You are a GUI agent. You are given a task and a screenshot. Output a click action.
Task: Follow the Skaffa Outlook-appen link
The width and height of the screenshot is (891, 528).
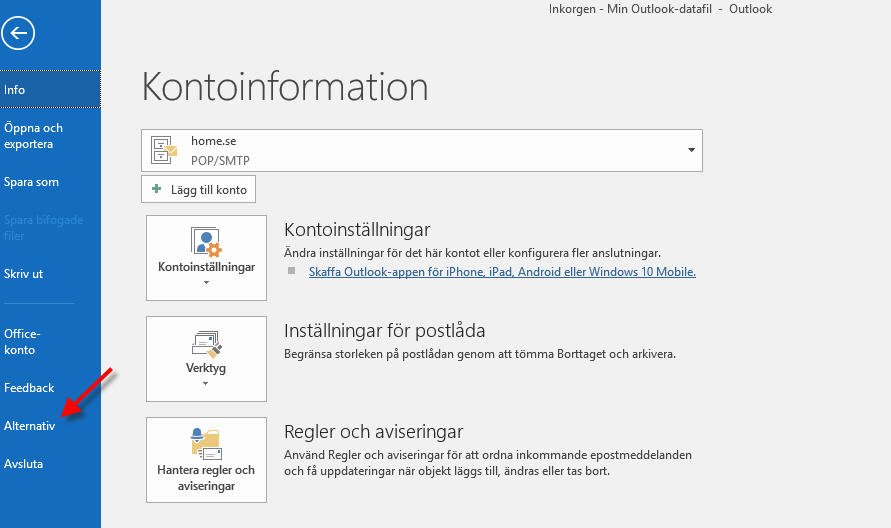tap(502, 272)
